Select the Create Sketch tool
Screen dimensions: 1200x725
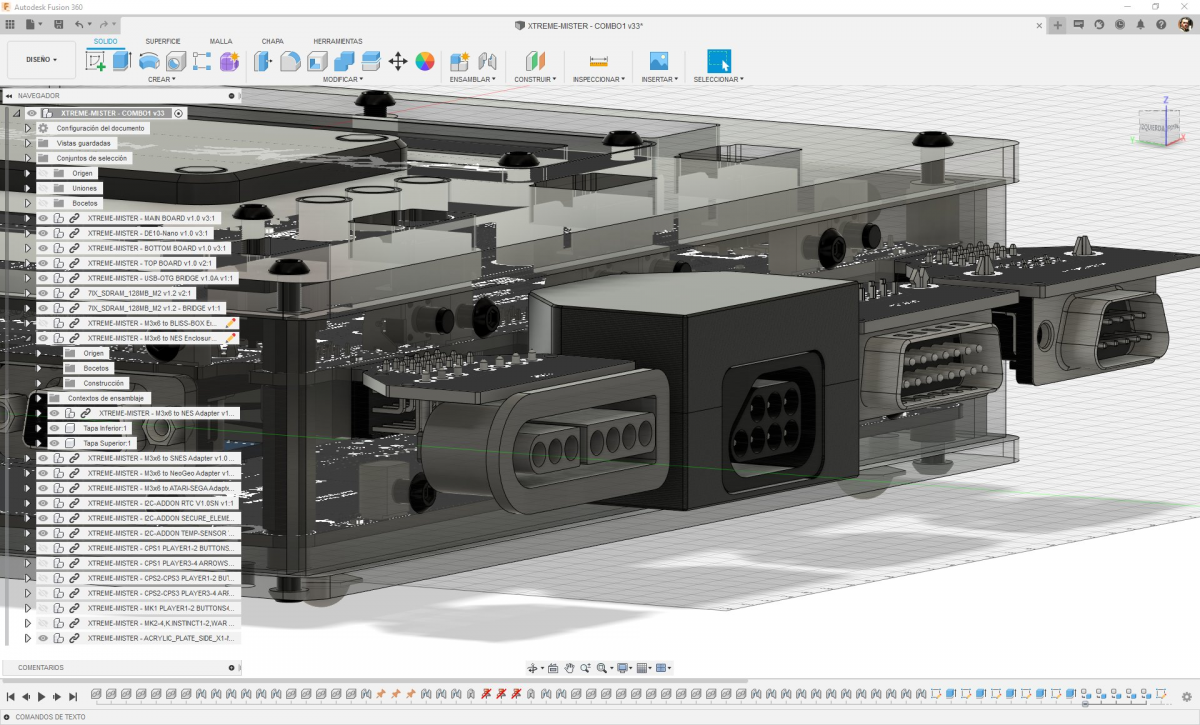(96, 61)
